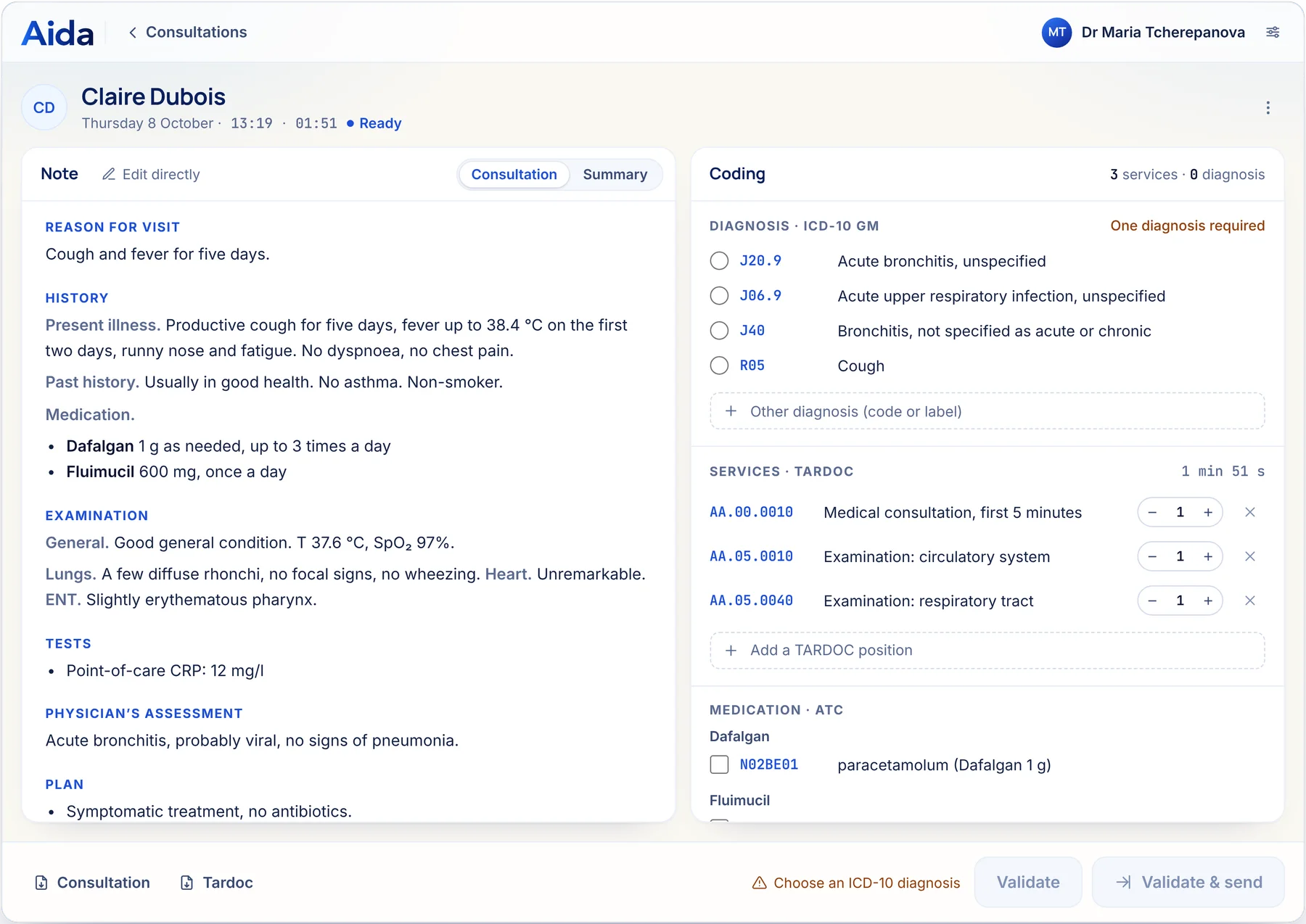Viewport: 1306px width, 924px height.
Task: Click the 3 services · 0 diagnosis counter
Action: [1187, 174]
